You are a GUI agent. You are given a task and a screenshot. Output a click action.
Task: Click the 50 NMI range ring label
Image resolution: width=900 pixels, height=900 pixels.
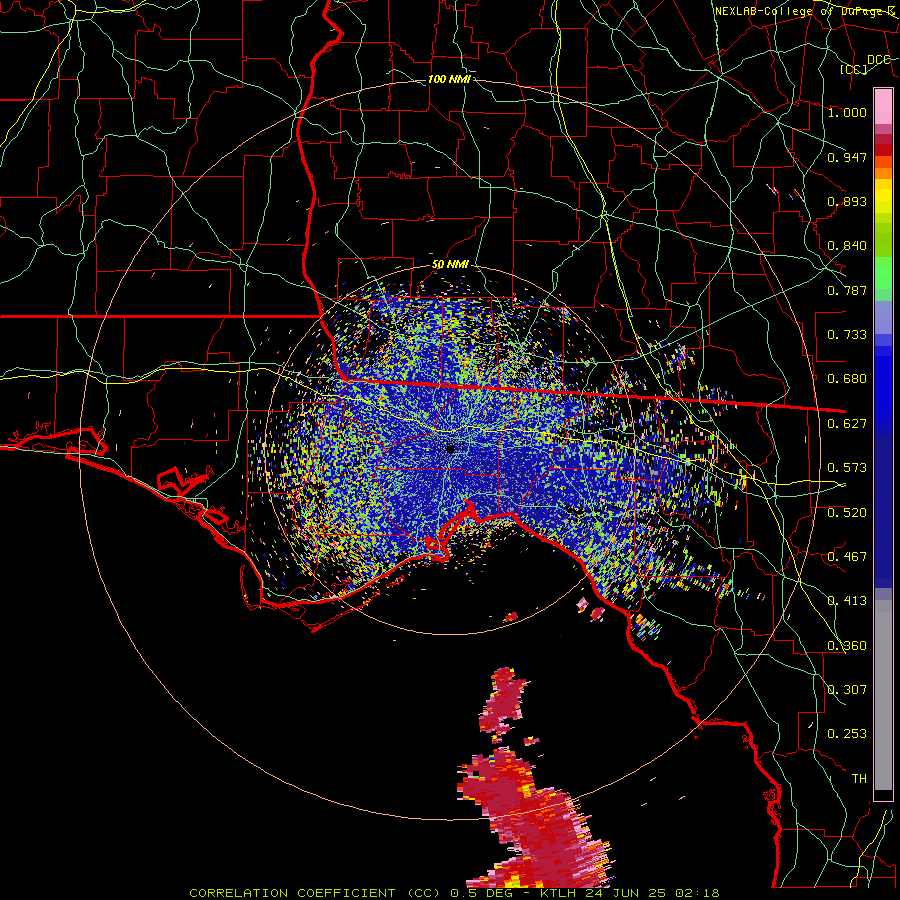(x=451, y=265)
